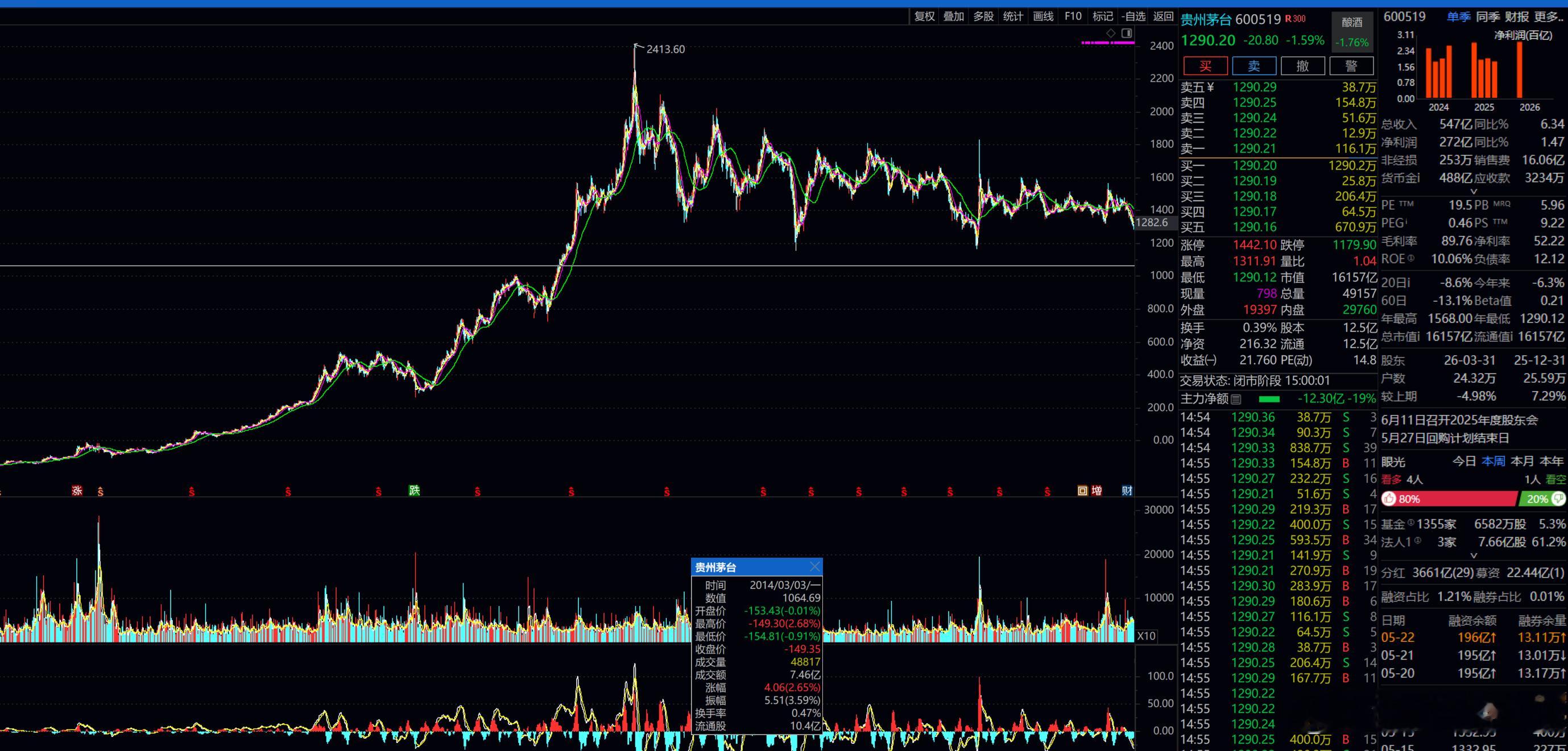Click the 撤 cancel order button
This screenshot has width=1568, height=751.
pos(1302,66)
